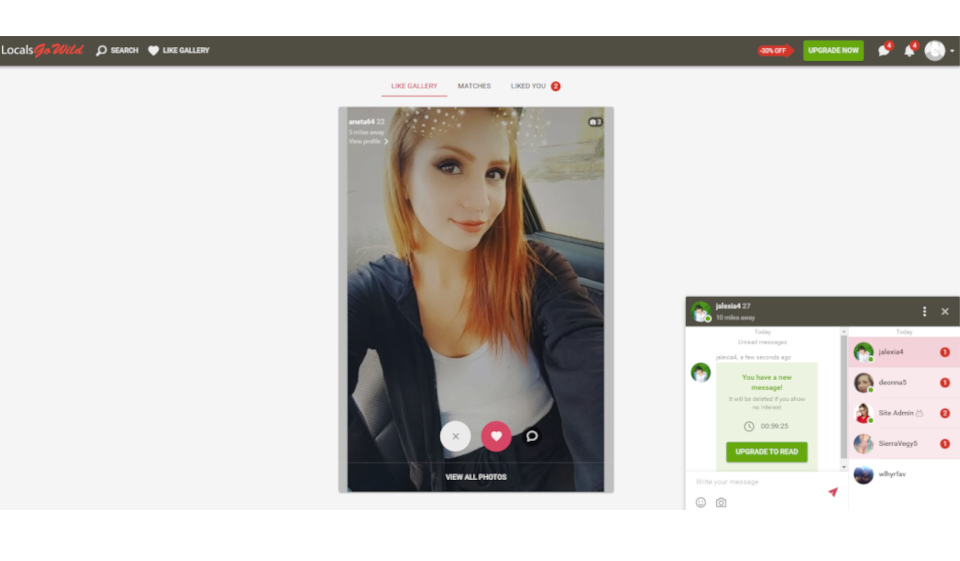The height and width of the screenshot is (561, 960).
Task: Click the heart like button on photo
Action: tap(496, 436)
